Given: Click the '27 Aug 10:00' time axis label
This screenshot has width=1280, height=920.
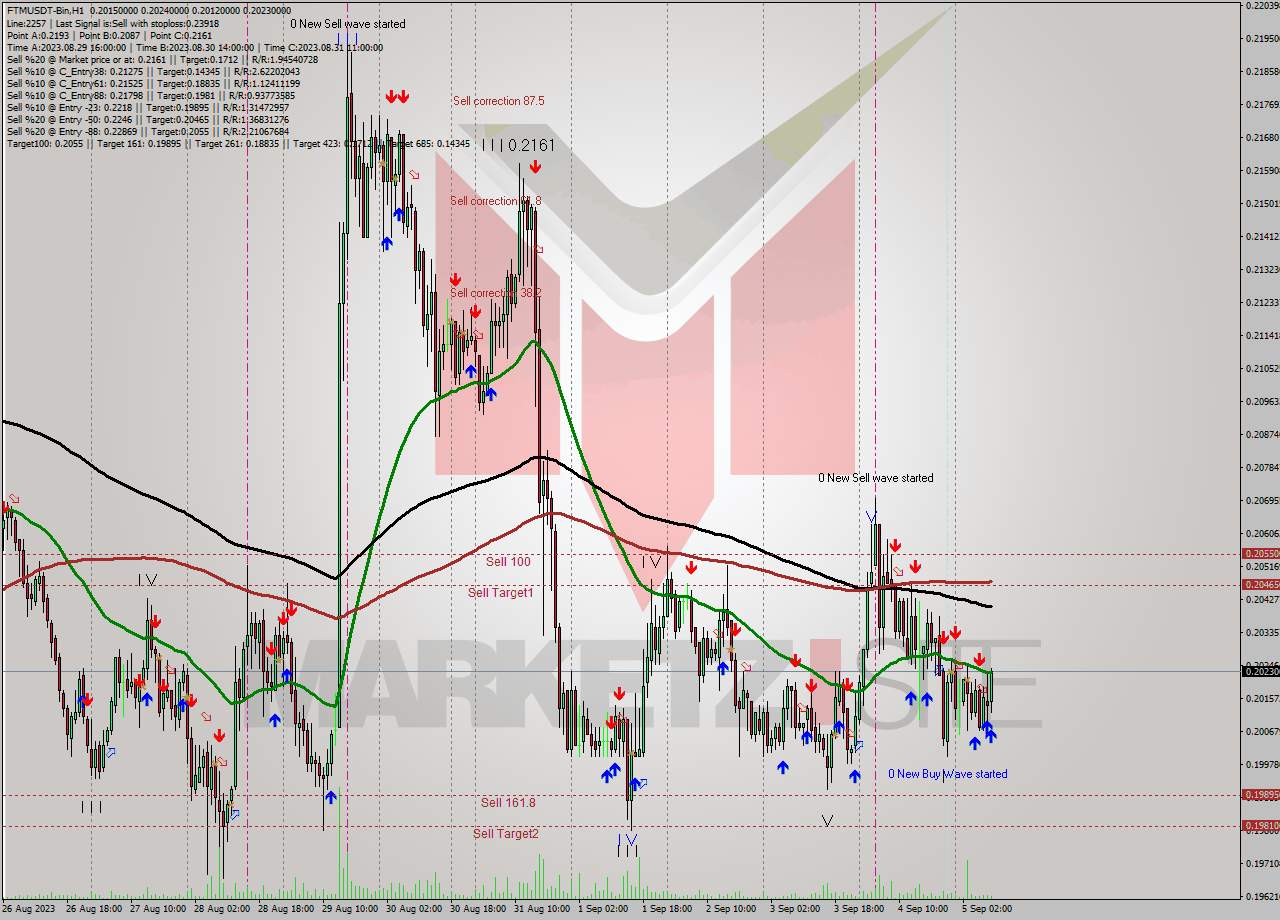Looking at the screenshot, I should coord(157,909).
